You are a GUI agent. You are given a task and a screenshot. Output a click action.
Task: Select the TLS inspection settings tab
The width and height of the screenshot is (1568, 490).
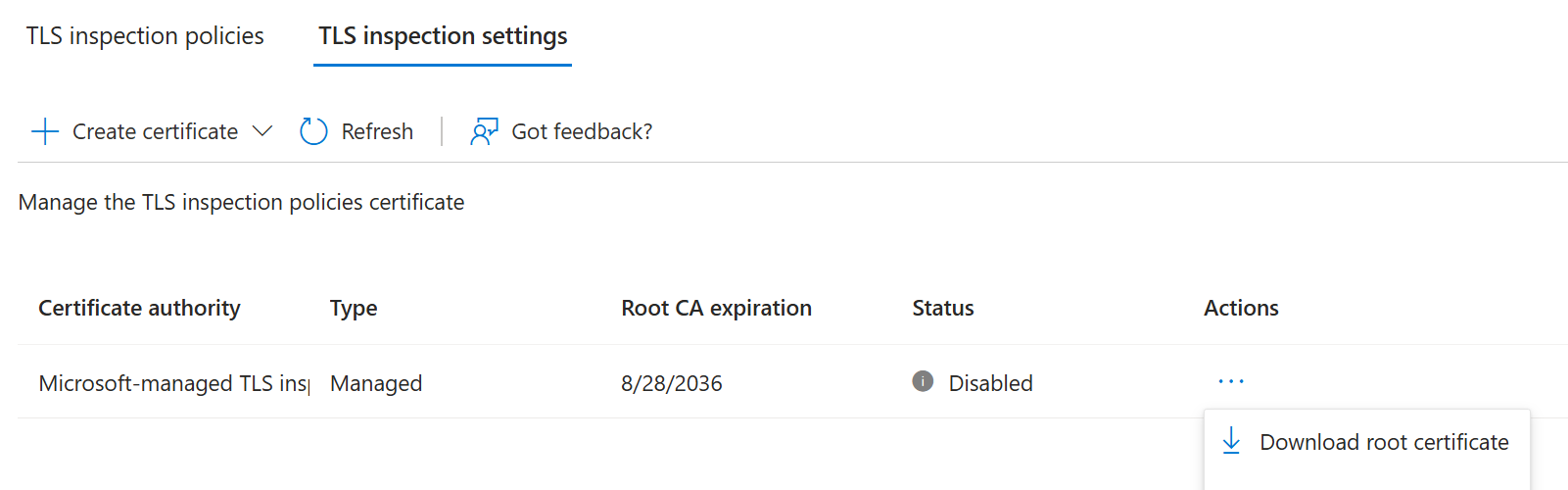tap(443, 36)
